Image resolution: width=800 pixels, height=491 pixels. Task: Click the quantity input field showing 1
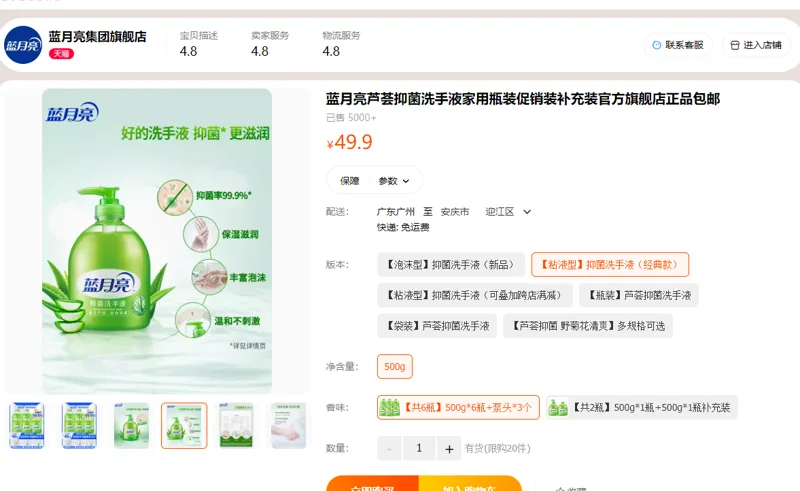click(x=419, y=449)
